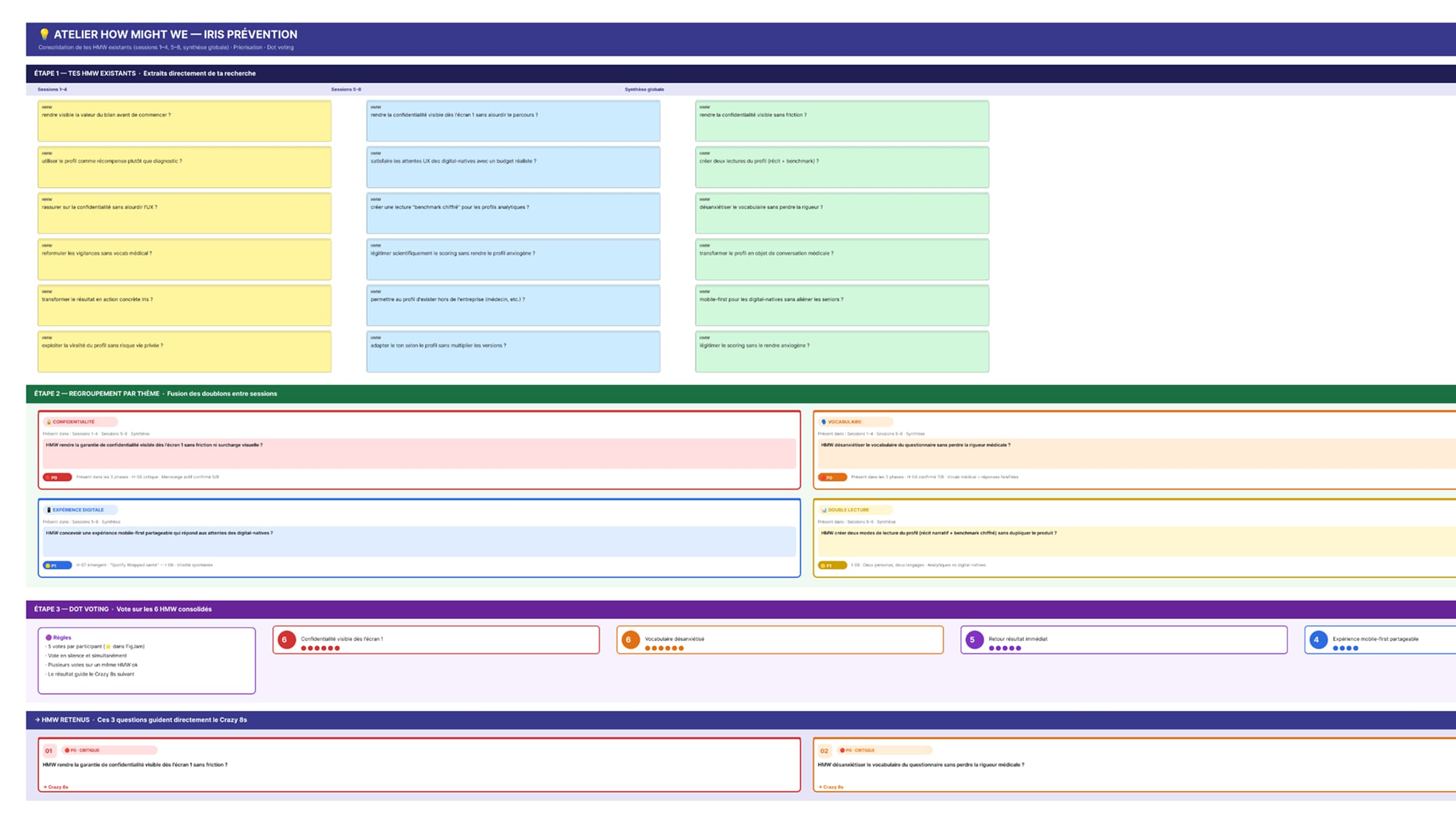The width and height of the screenshot is (1456, 819).
Task: Select green sticky 'transformer le profil en objet de conversation'
Action: 842,260
